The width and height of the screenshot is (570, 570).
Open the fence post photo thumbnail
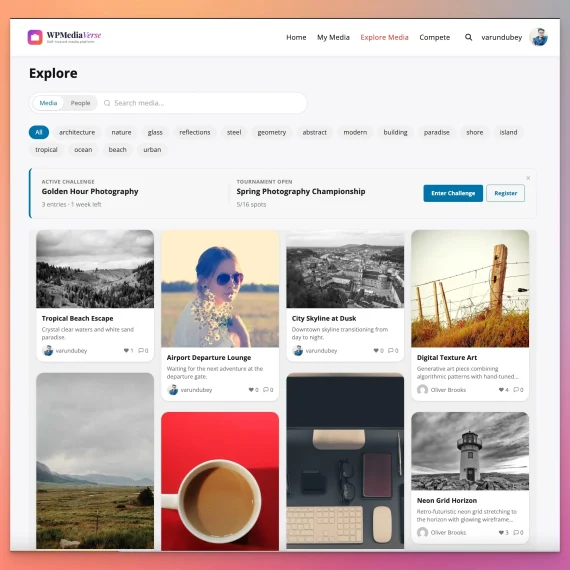click(470, 289)
